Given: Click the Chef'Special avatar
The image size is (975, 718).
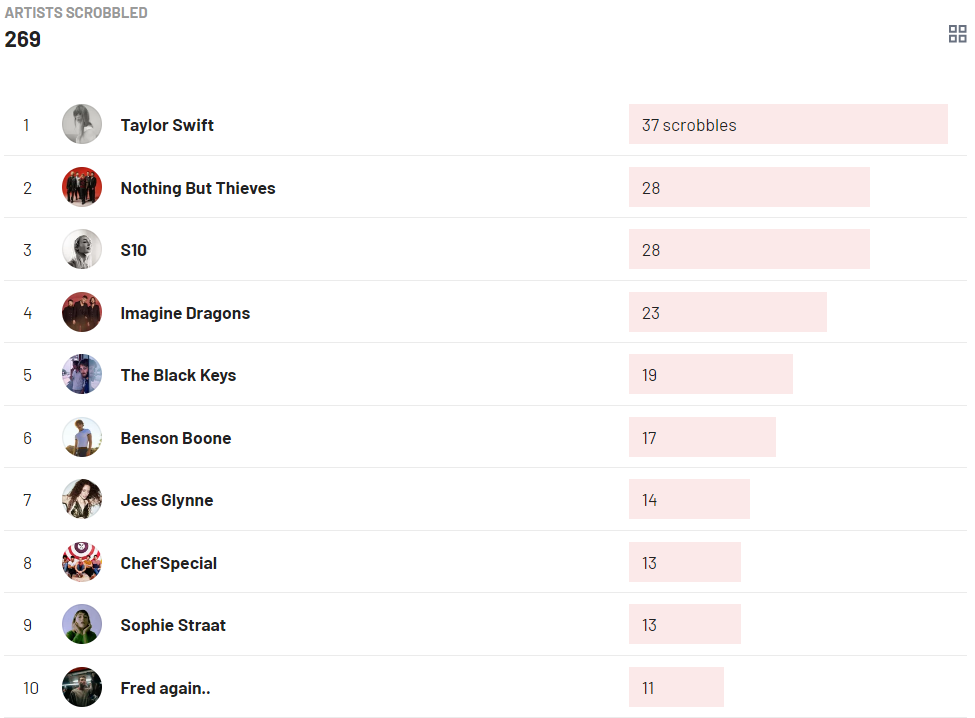Looking at the screenshot, I should [x=82, y=563].
